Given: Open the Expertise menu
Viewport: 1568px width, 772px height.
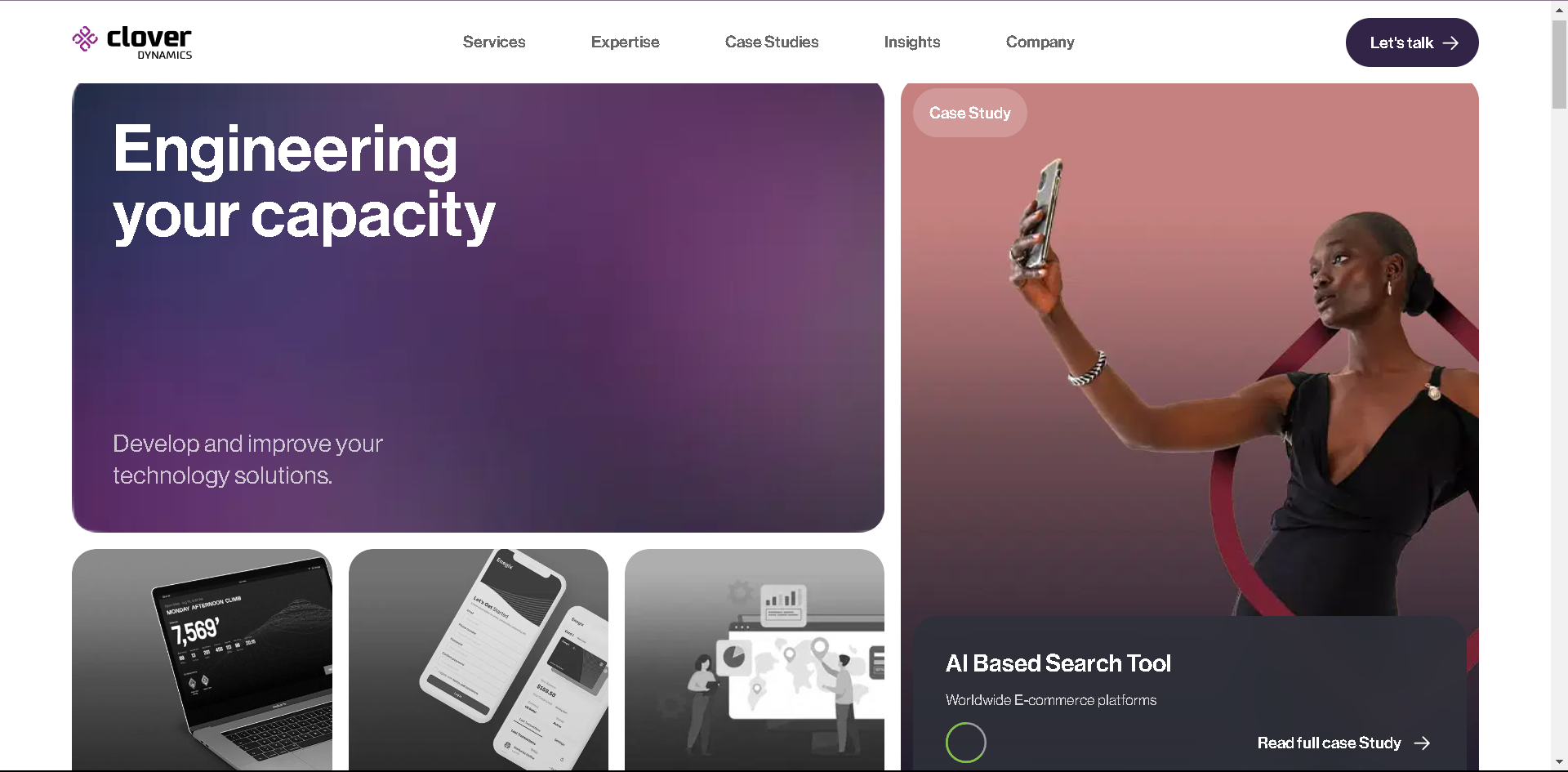Looking at the screenshot, I should coord(626,42).
